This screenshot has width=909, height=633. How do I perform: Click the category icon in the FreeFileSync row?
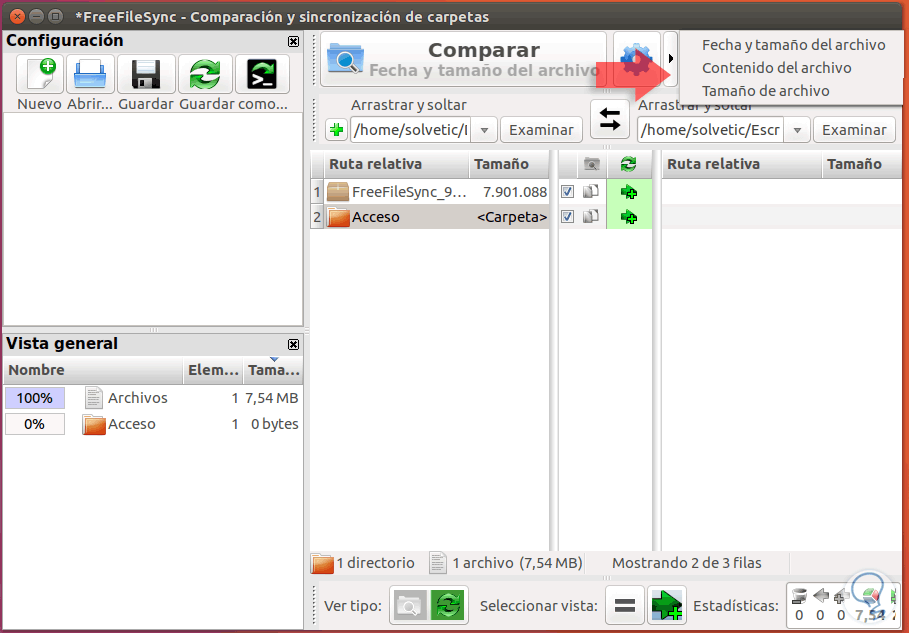(x=591, y=192)
